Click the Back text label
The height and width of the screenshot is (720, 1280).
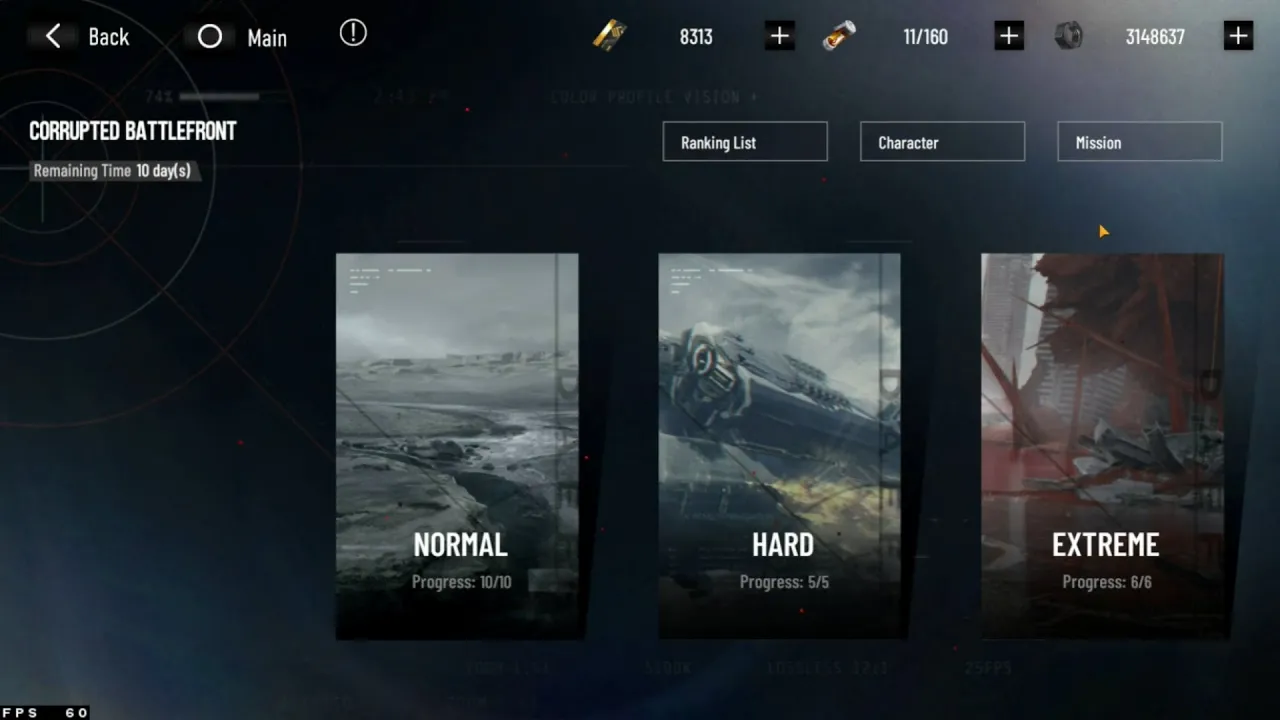(x=108, y=37)
